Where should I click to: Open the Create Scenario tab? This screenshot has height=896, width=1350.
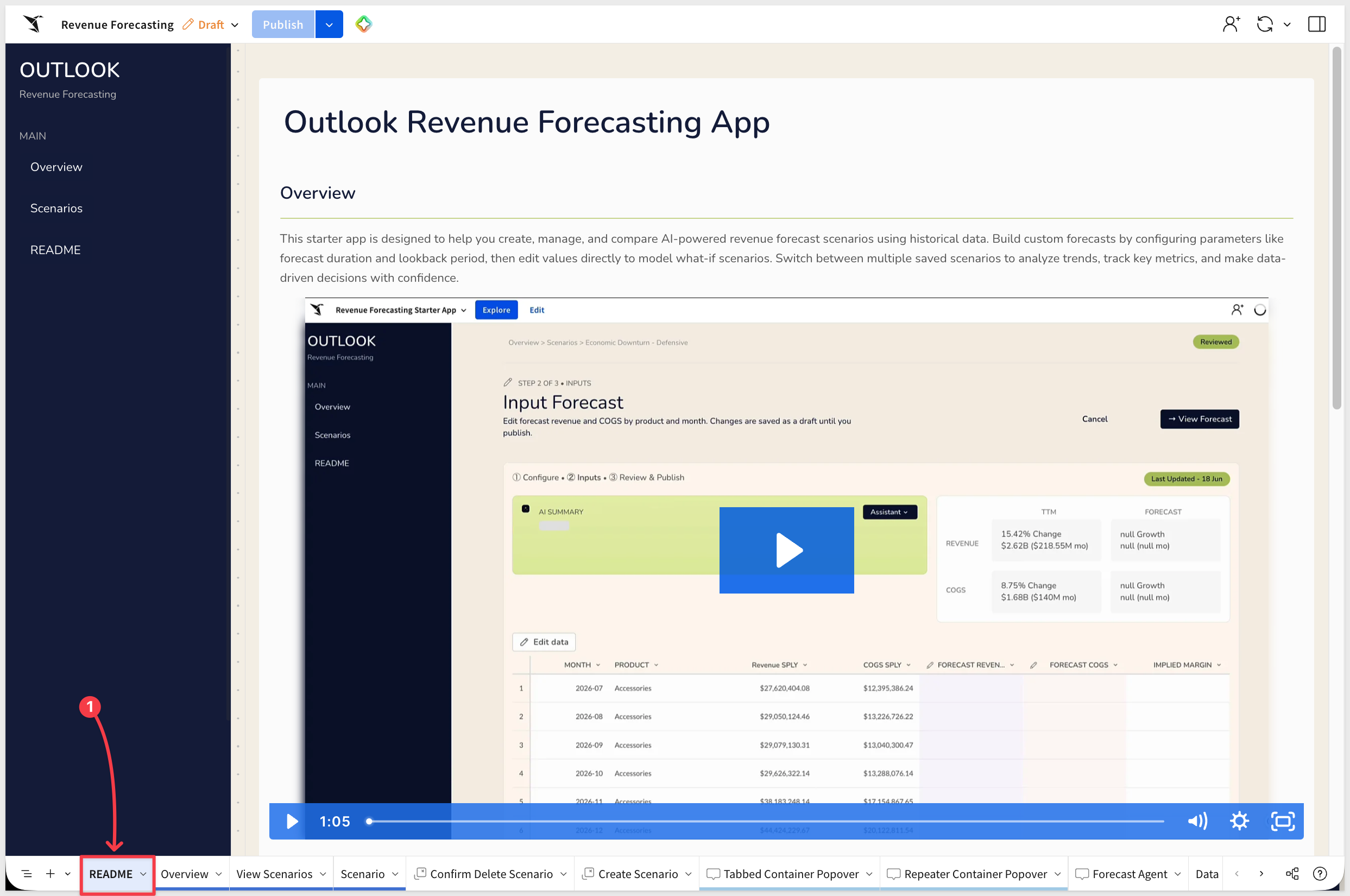(638, 874)
